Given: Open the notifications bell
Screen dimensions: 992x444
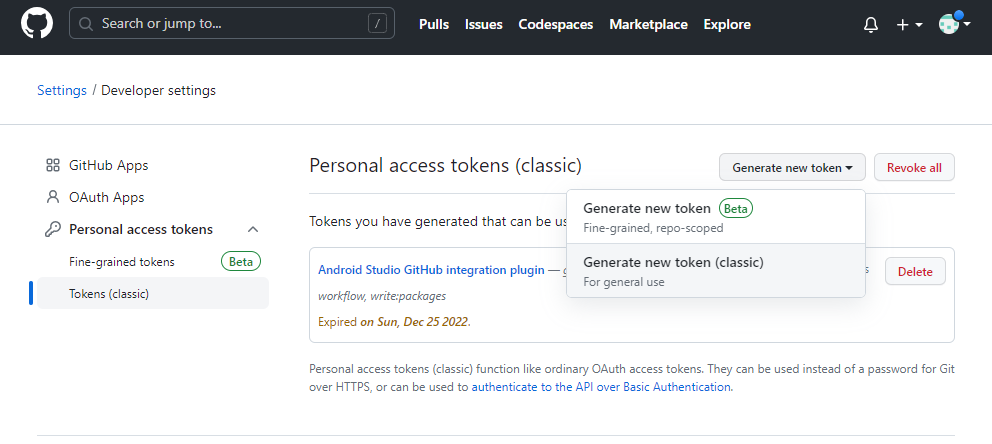Looking at the screenshot, I should pyautogui.click(x=871, y=25).
